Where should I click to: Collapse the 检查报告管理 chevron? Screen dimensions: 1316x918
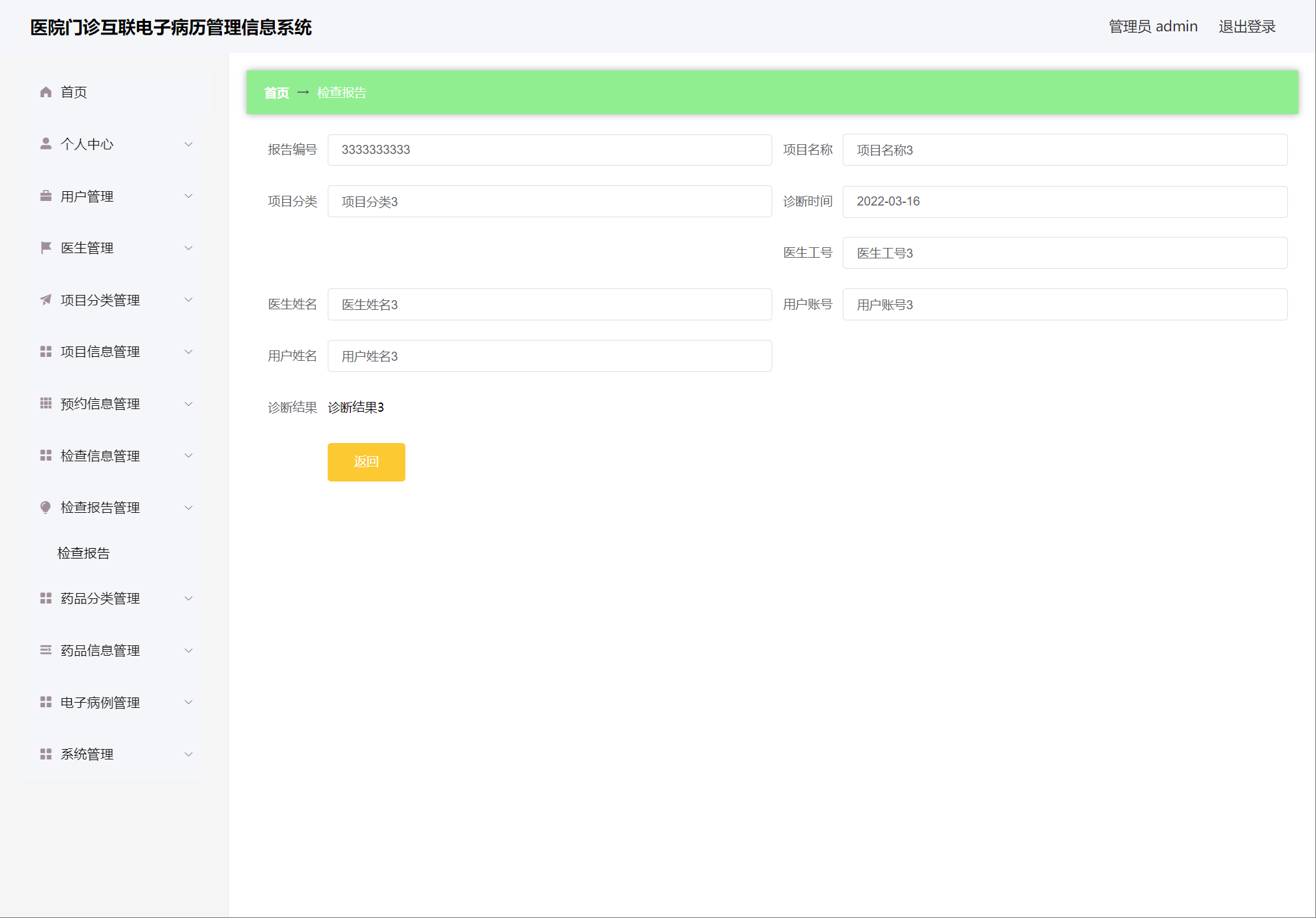[189, 507]
